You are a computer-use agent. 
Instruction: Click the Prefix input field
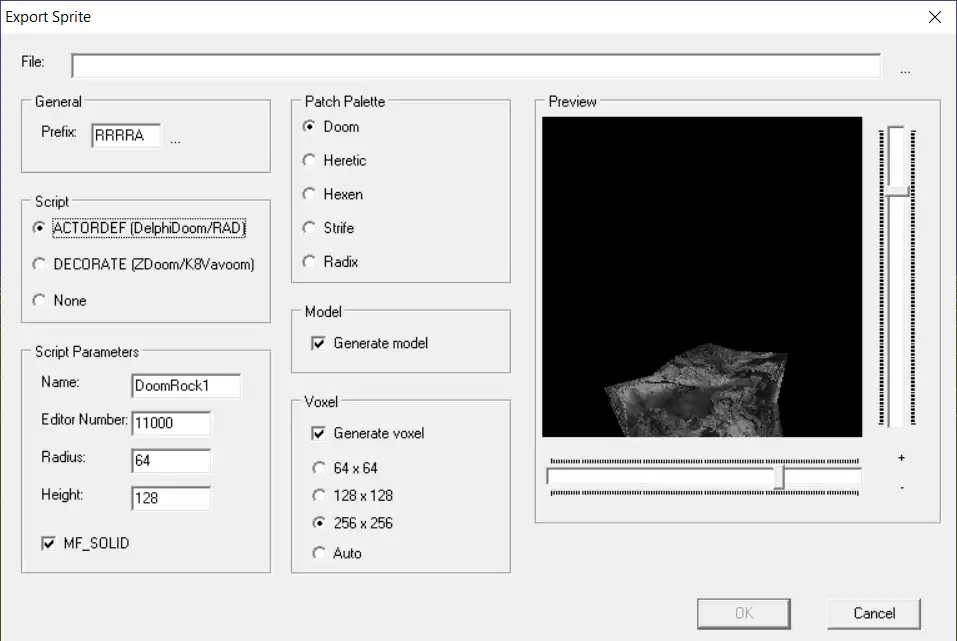coord(126,136)
